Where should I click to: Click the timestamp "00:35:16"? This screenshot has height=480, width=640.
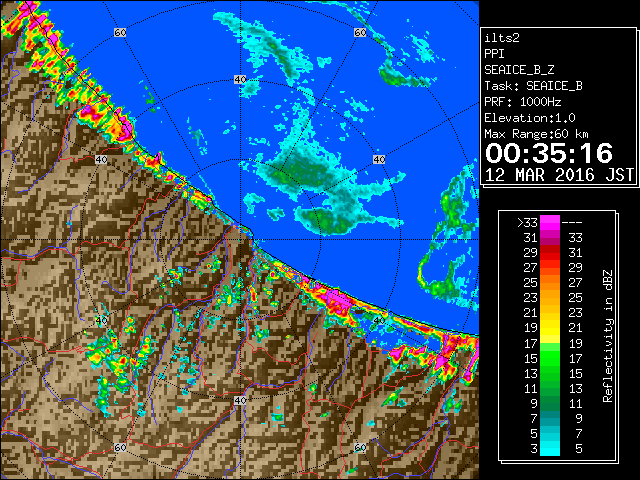click(549, 153)
